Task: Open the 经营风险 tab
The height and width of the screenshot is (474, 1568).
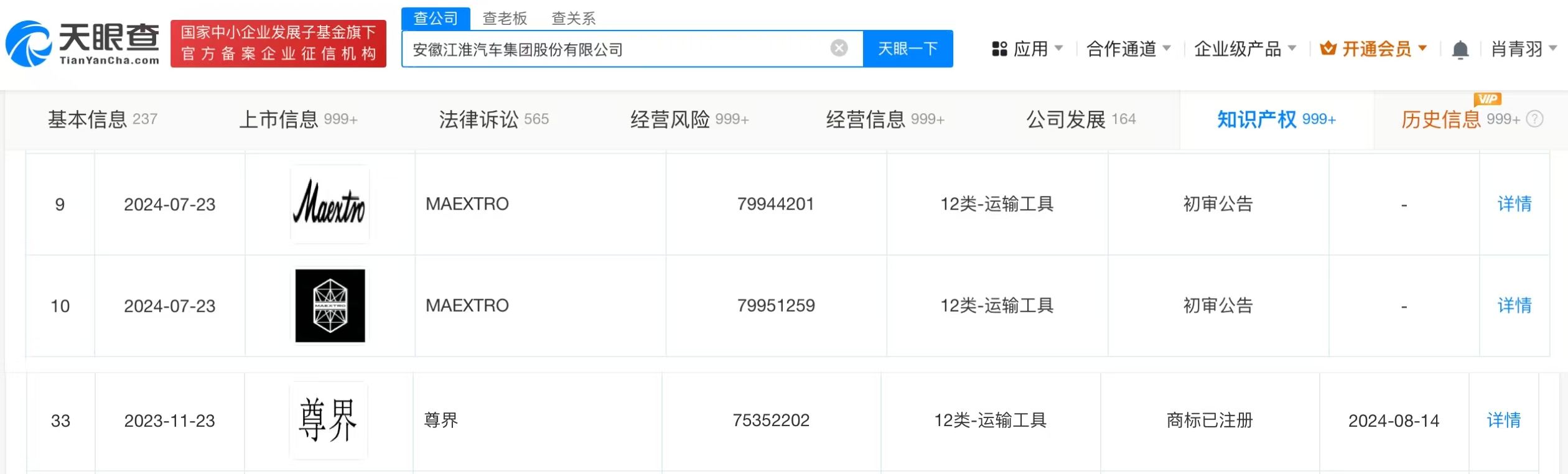Action: (x=689, y=119)
